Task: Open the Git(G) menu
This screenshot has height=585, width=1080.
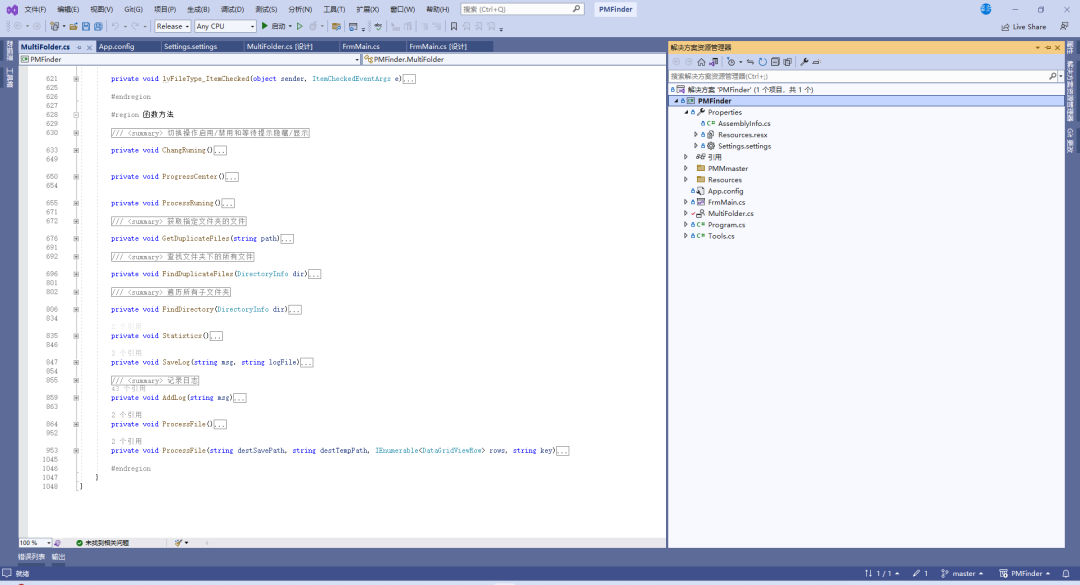Action: 134,9
